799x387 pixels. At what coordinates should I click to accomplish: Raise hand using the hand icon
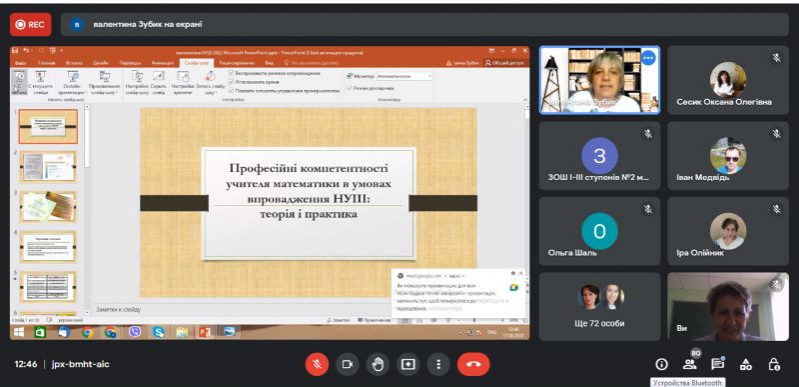click(378, 364)
